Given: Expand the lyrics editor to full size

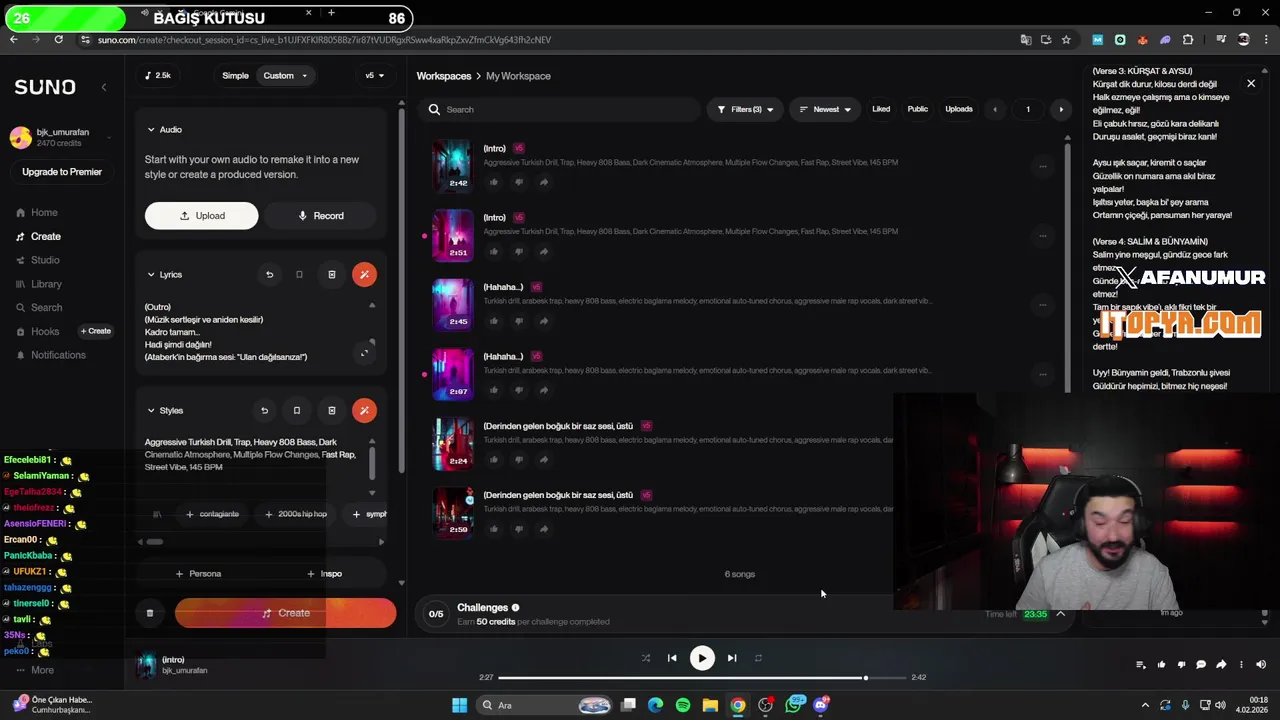Looking at the screenshot, I should (x=364, y=352).
